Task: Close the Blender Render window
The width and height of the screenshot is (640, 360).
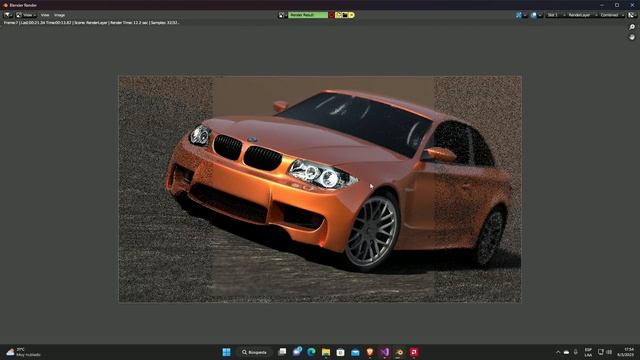Action: coord(632,5)
